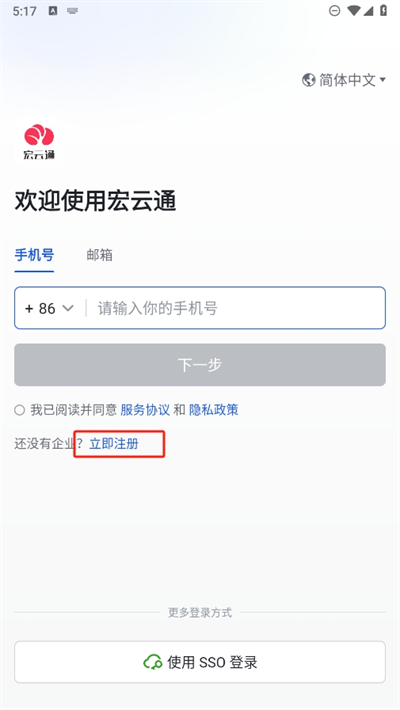
Task: Tap the keyboard indicator in status bar
Action: [72, 11]
